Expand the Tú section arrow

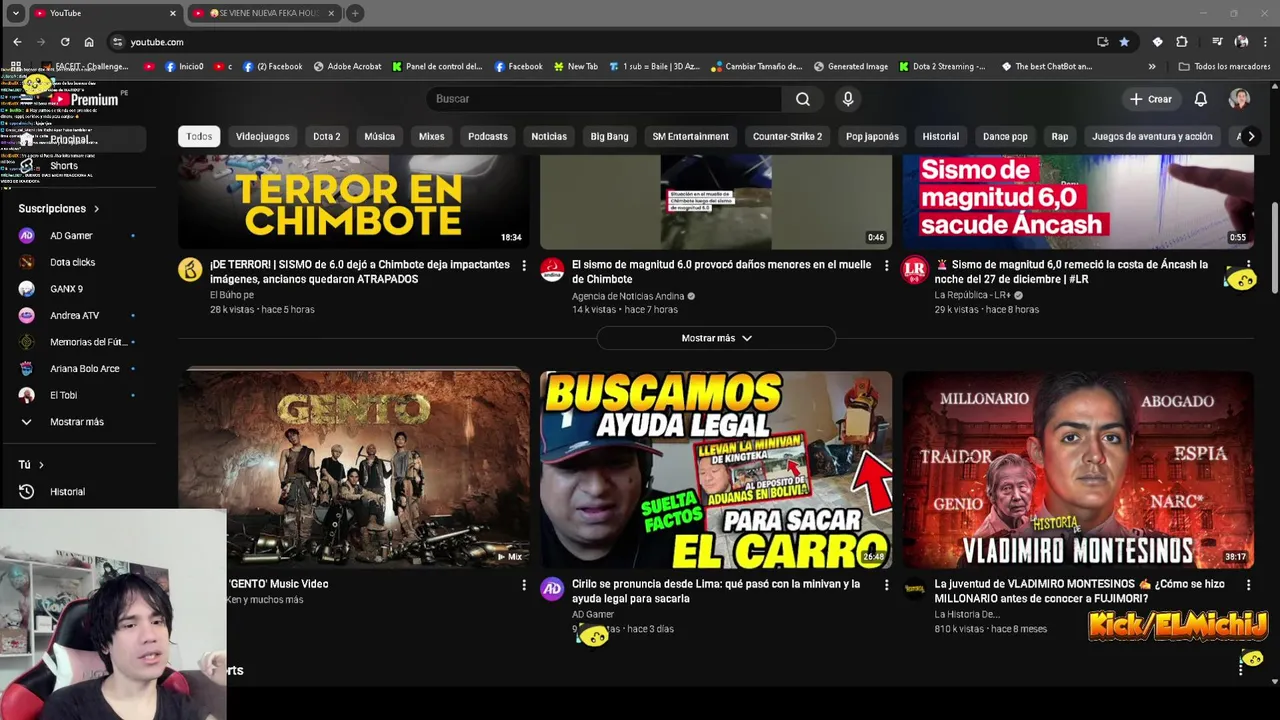[x=41, y=465]
